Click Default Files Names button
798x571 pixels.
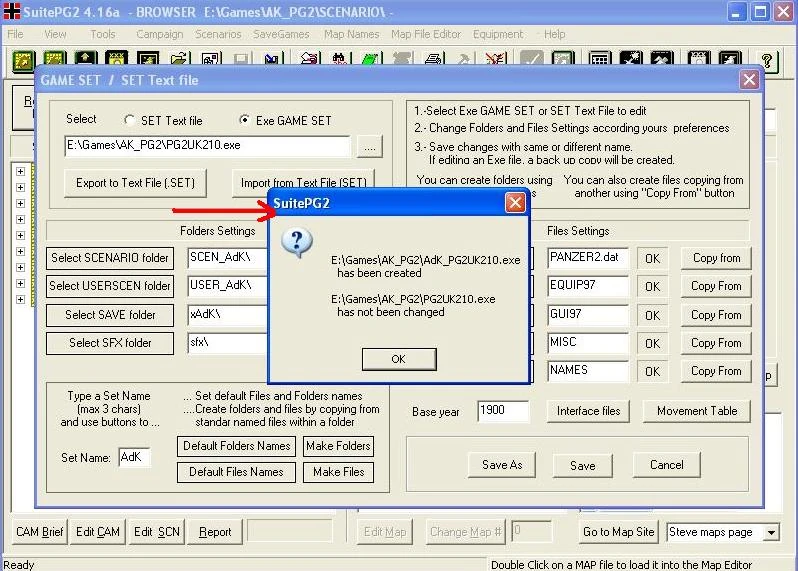(x=237, y=472)
